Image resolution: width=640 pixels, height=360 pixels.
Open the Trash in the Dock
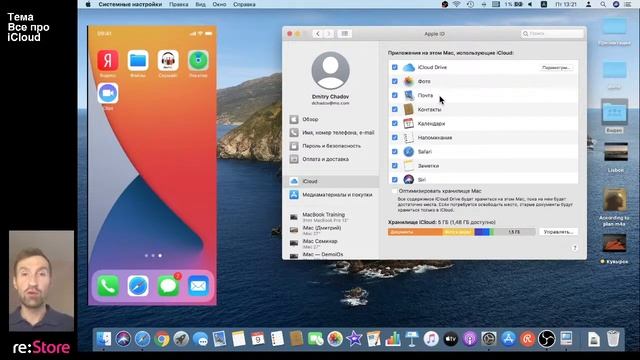613,339
